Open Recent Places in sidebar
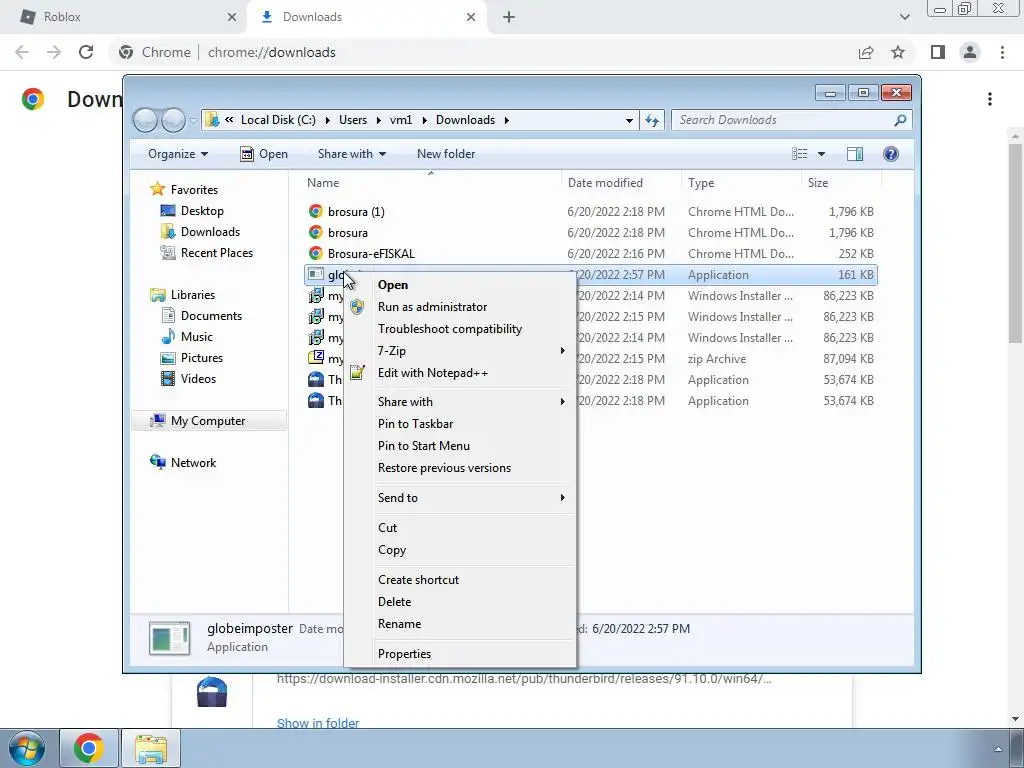 pyautogui.click(x=217, y=253)
